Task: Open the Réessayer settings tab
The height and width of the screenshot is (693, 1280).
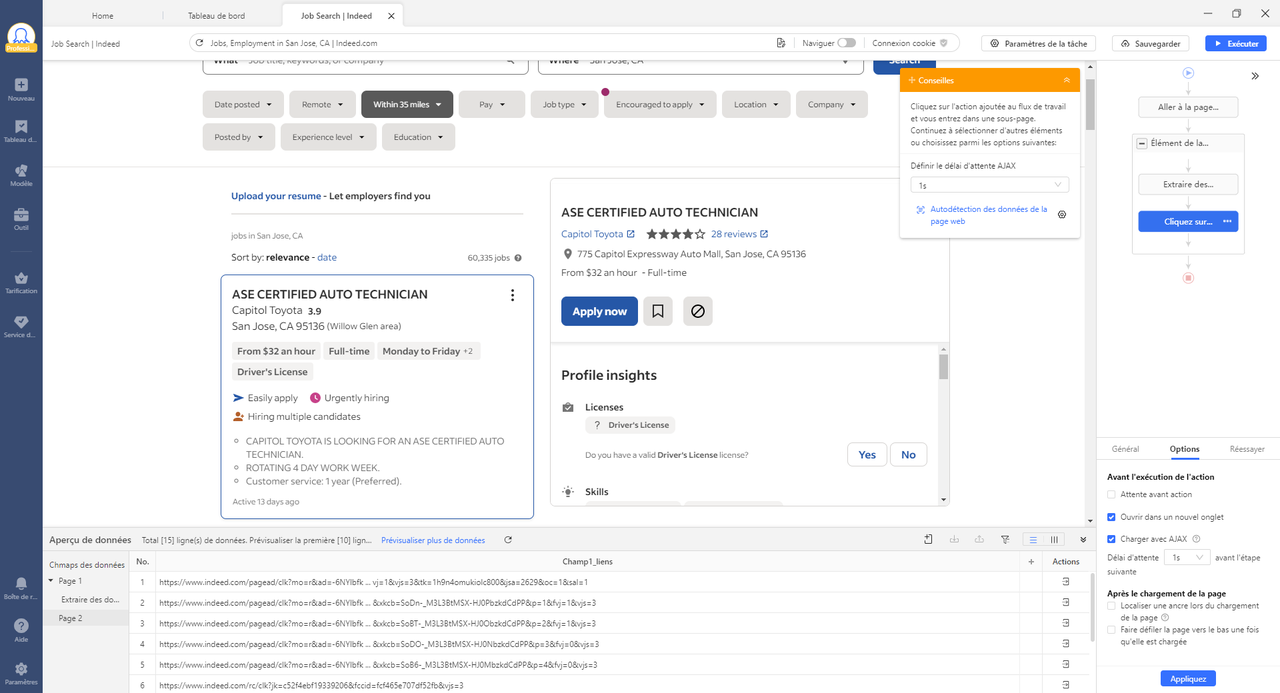Action: (1246, 449)
